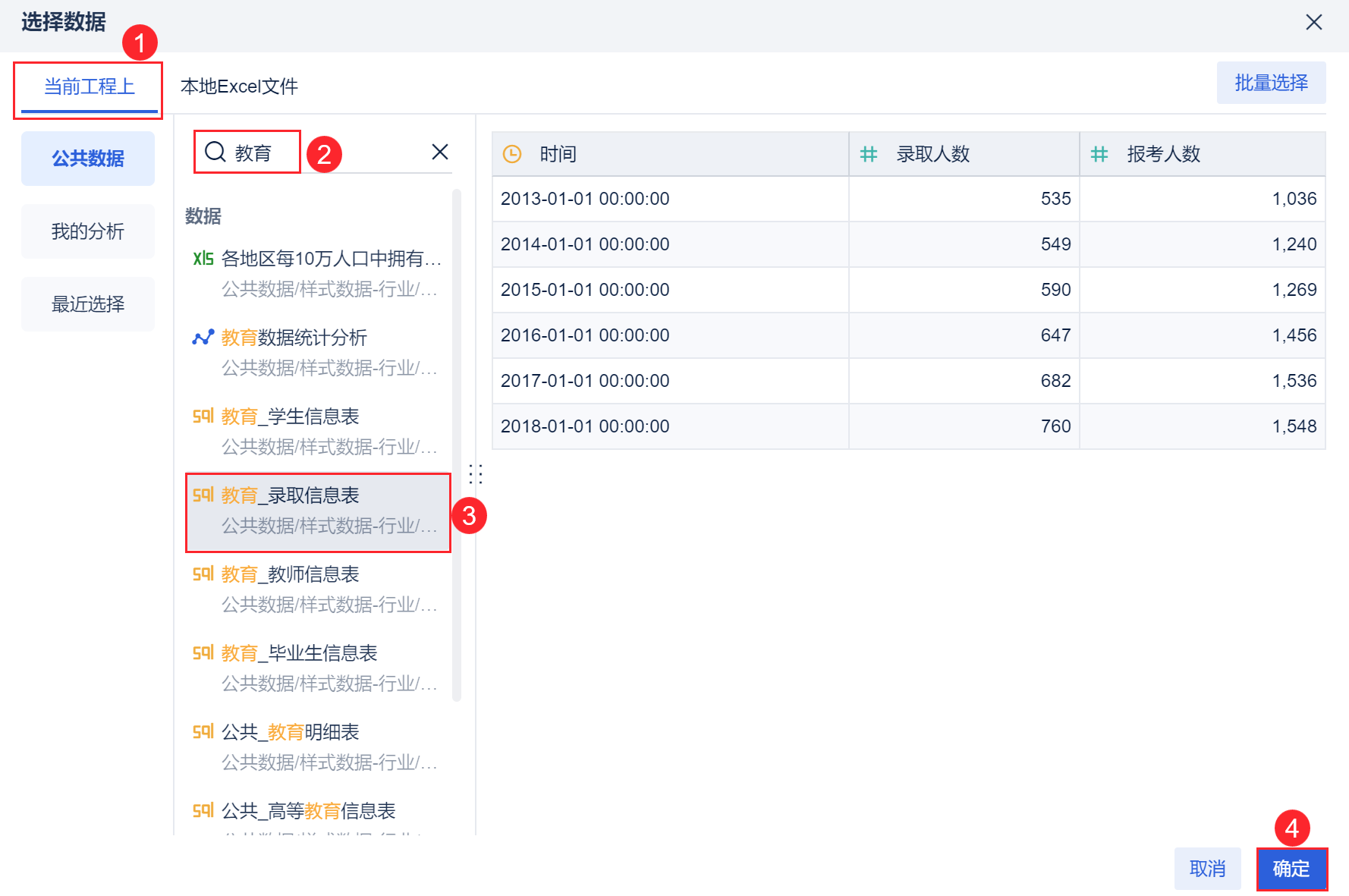Viewport: 1349px width, 896px height.
Task: Close the 选择数据 dialog
Action: [1313, 22]
